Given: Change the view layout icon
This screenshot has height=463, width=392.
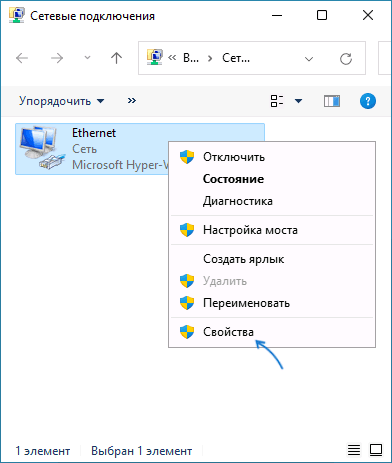Looking at the screenshot, I should pyautogui.click(x=277, y=101).
